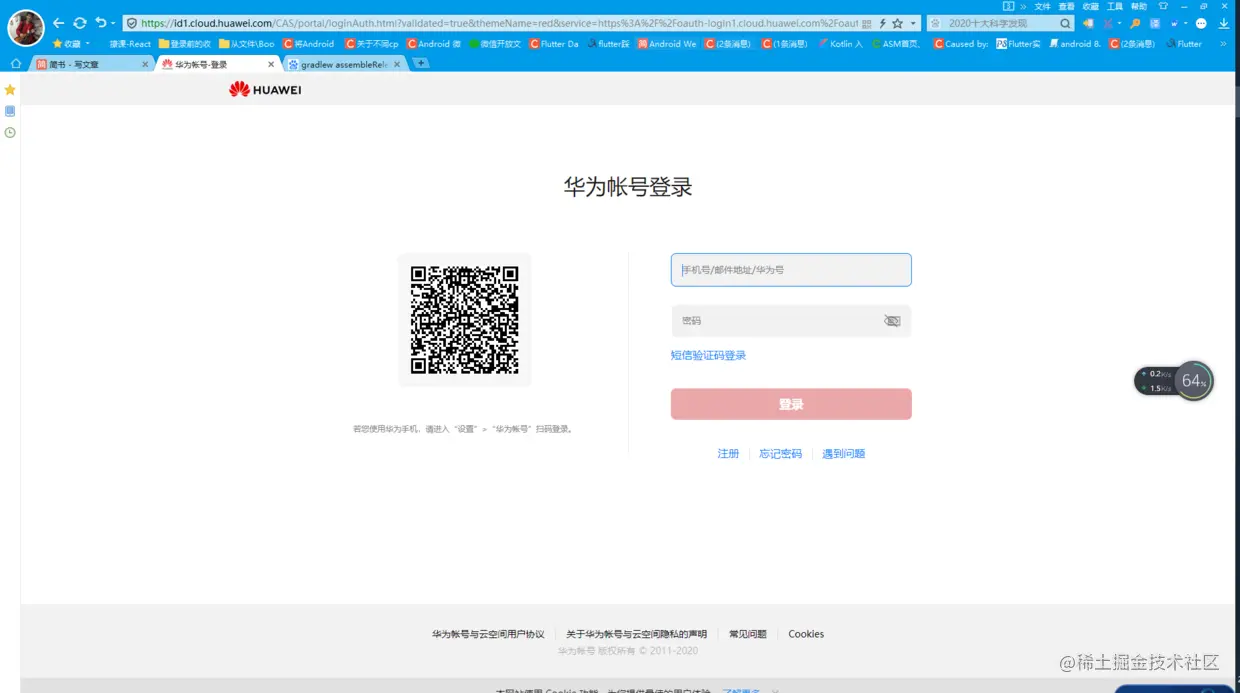The height and width of the screenshot is (693, 1240).
Task: Click the home icon left of tabs
Action: [15, 64]
